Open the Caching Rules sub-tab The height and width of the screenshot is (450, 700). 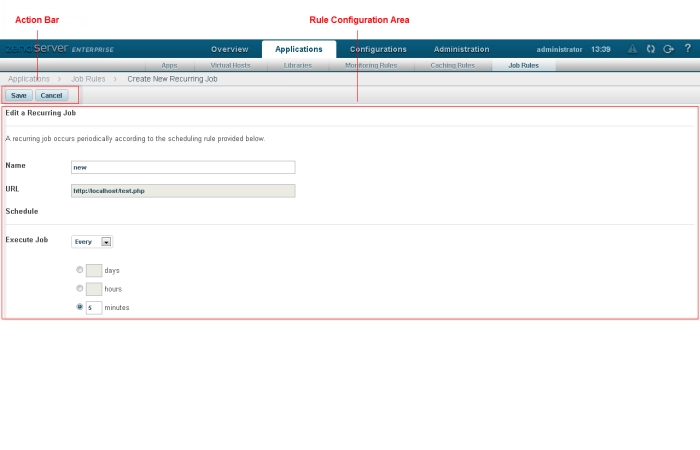coord(452,65)
